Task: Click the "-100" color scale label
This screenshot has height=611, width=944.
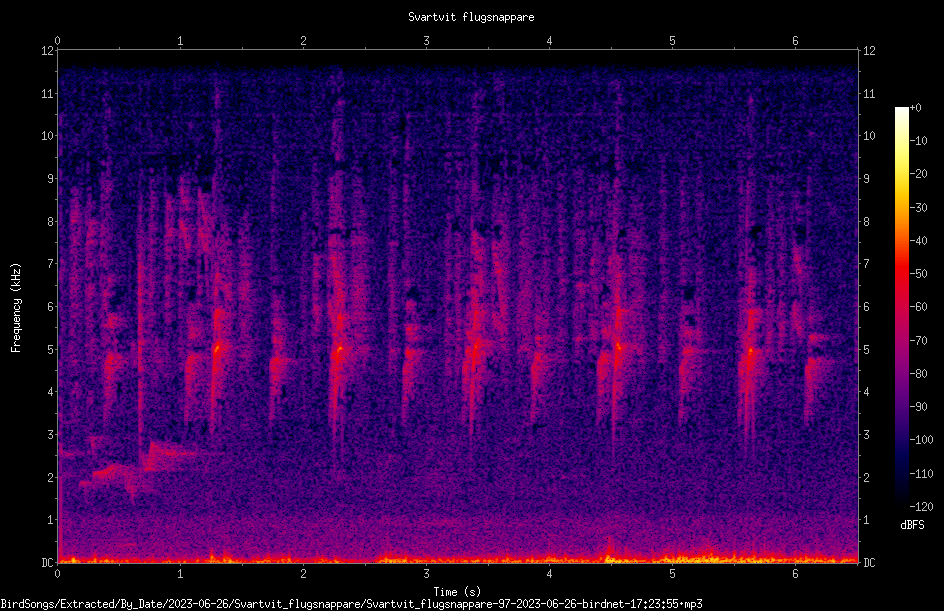Action: click(921, 440)
